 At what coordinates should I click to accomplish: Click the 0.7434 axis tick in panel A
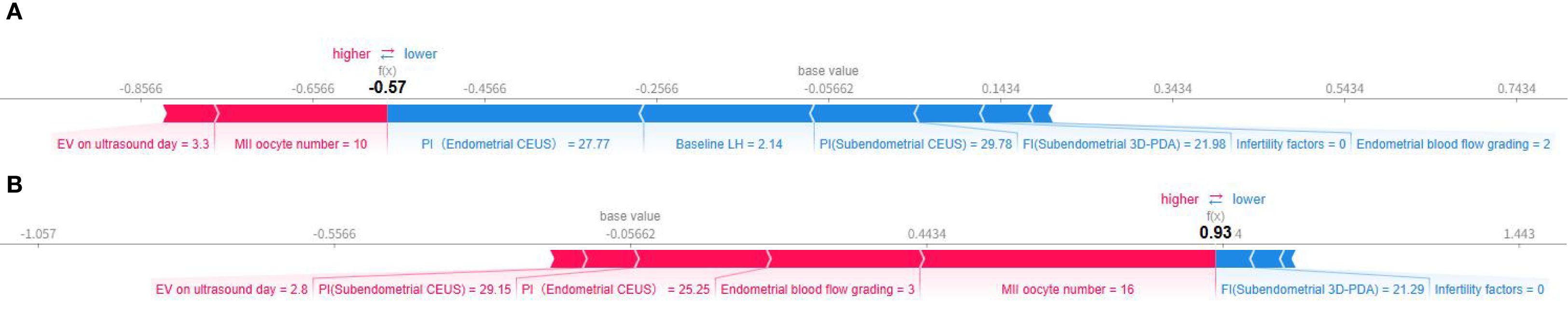pos(1516,89)
